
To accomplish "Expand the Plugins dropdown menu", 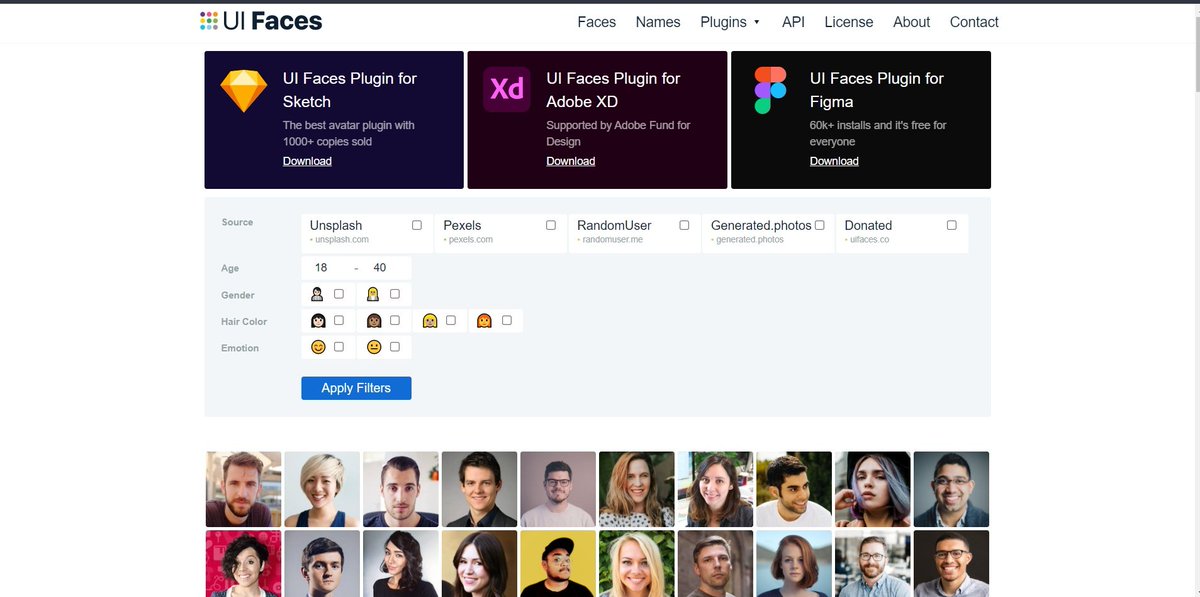I will coord(730,22).
